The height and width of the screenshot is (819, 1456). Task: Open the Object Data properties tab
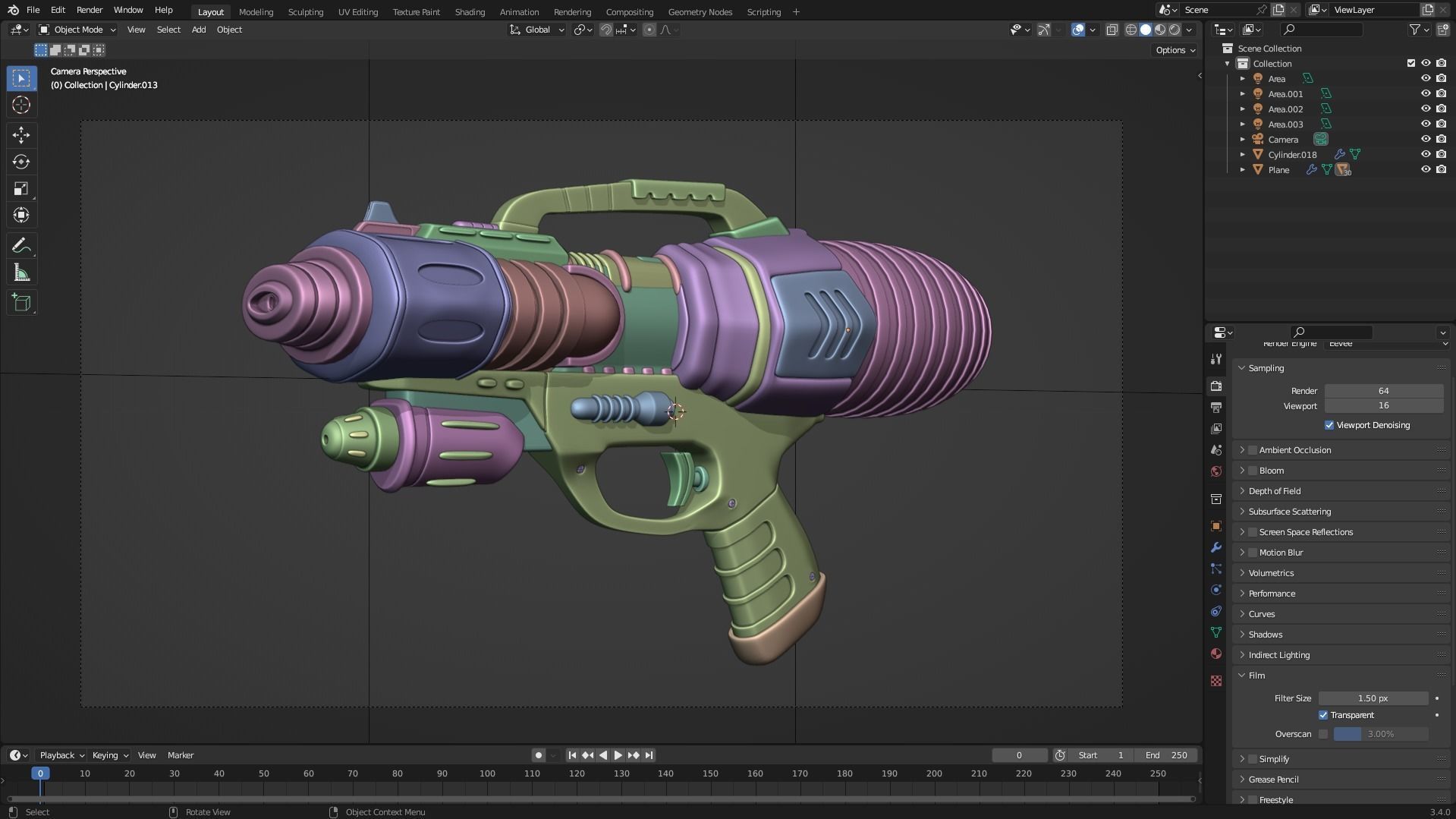tap(1216, 632)
